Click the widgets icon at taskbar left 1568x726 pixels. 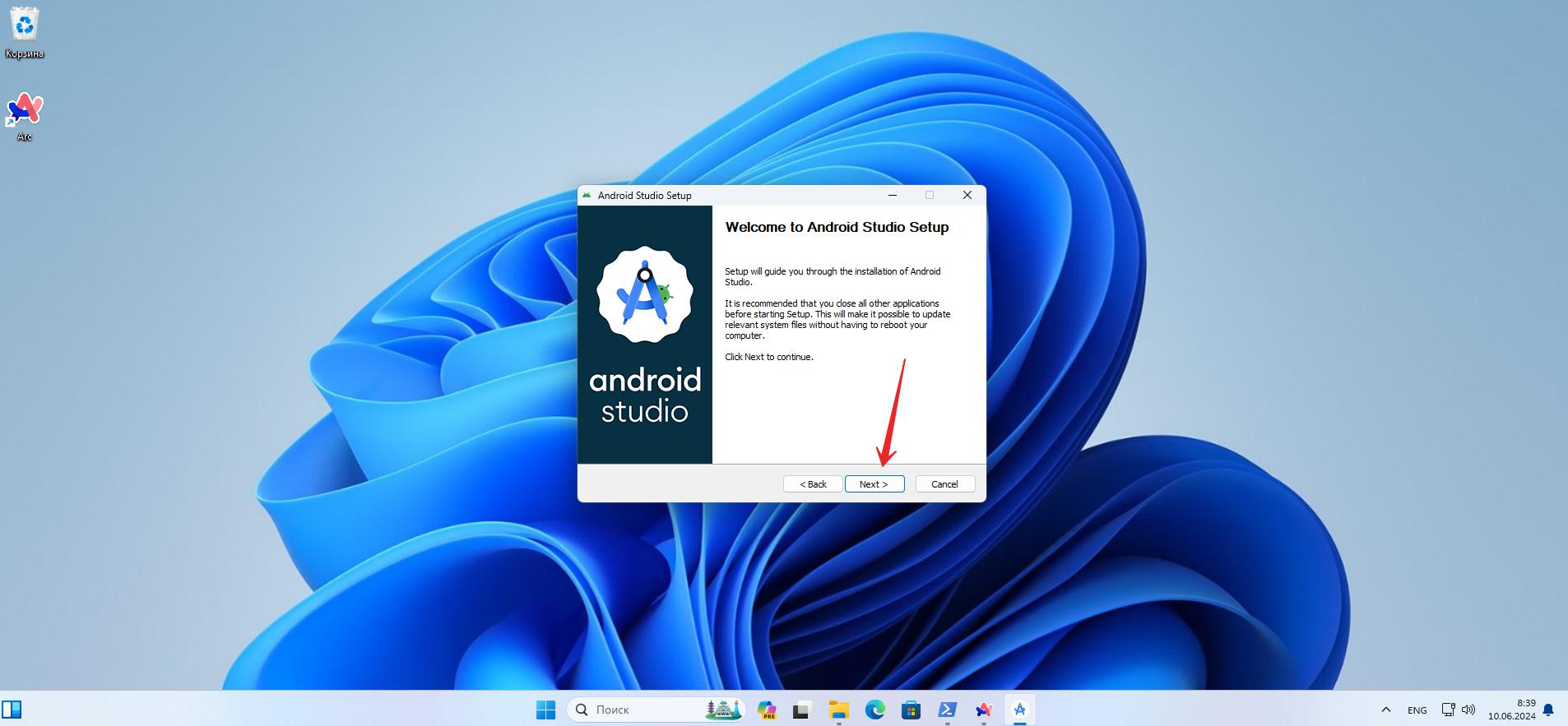tap(12, 710)
